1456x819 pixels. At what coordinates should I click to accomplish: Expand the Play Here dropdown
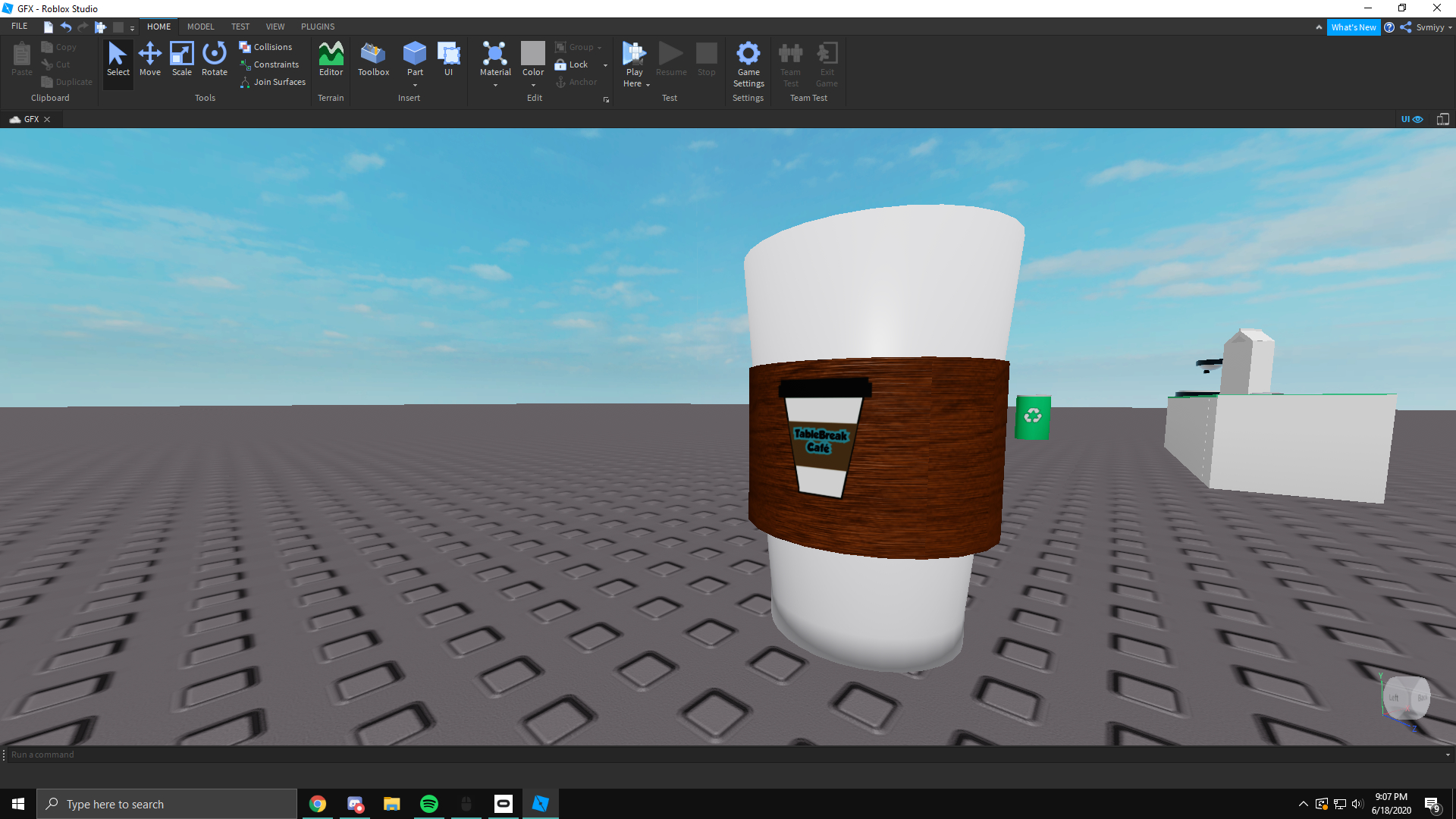[648, 85]
